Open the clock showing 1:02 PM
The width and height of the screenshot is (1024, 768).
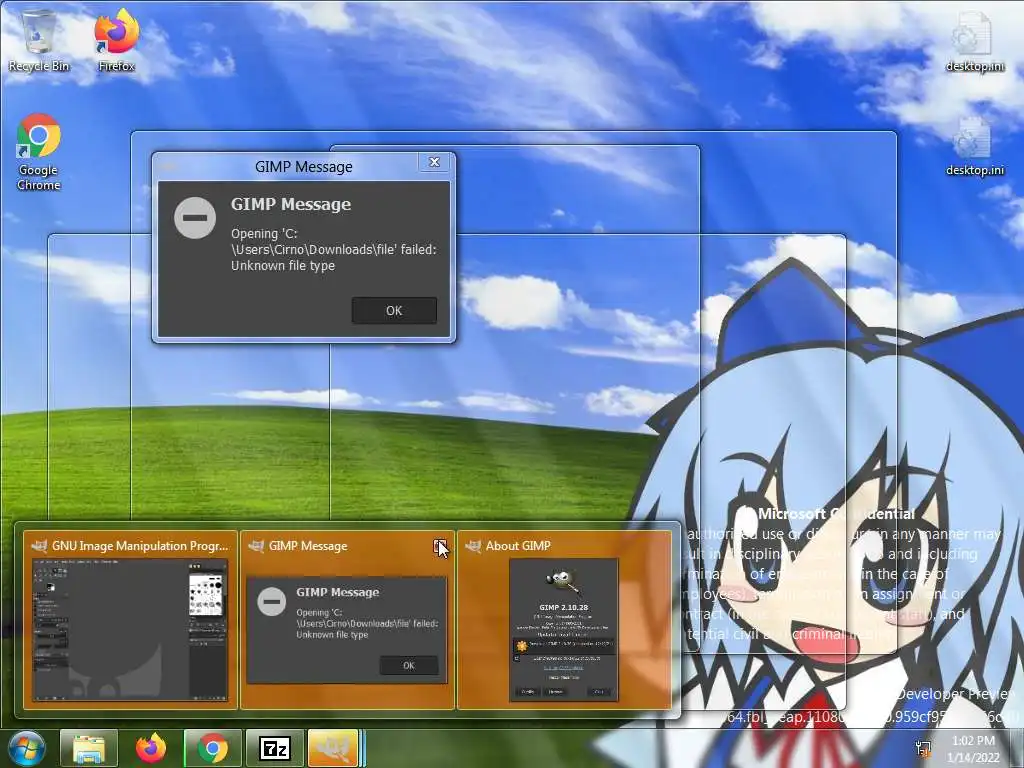973,749
